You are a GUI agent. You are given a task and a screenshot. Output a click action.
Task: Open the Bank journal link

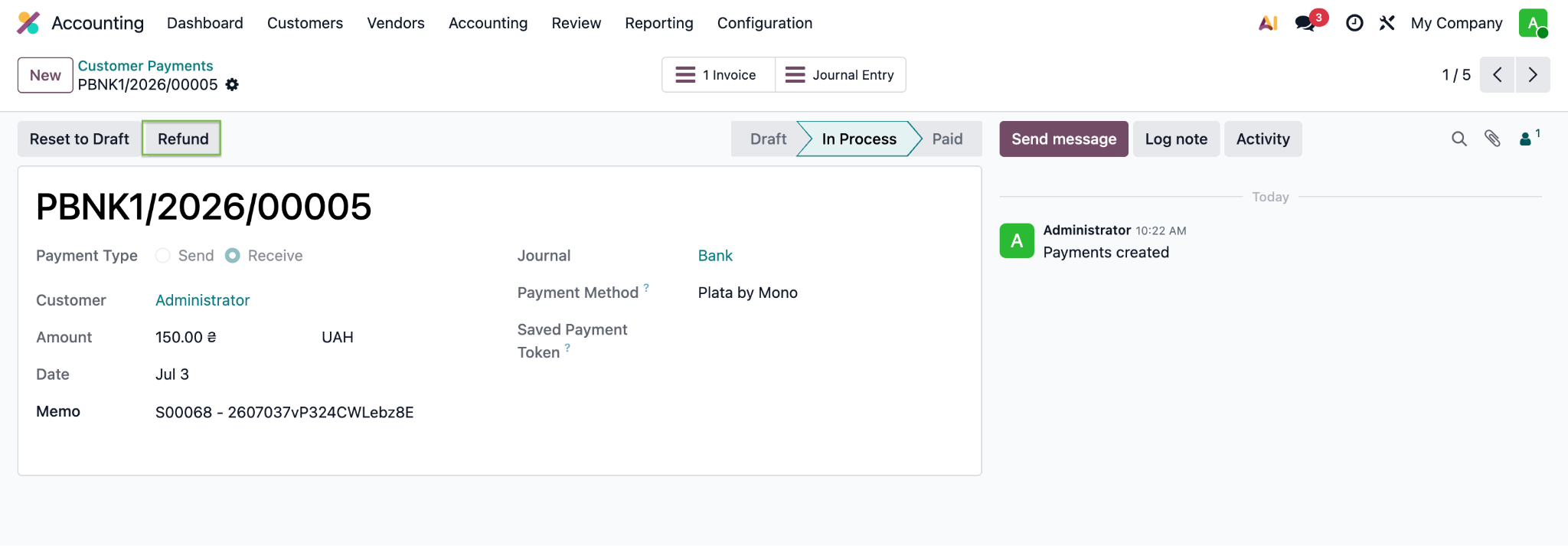715,256
